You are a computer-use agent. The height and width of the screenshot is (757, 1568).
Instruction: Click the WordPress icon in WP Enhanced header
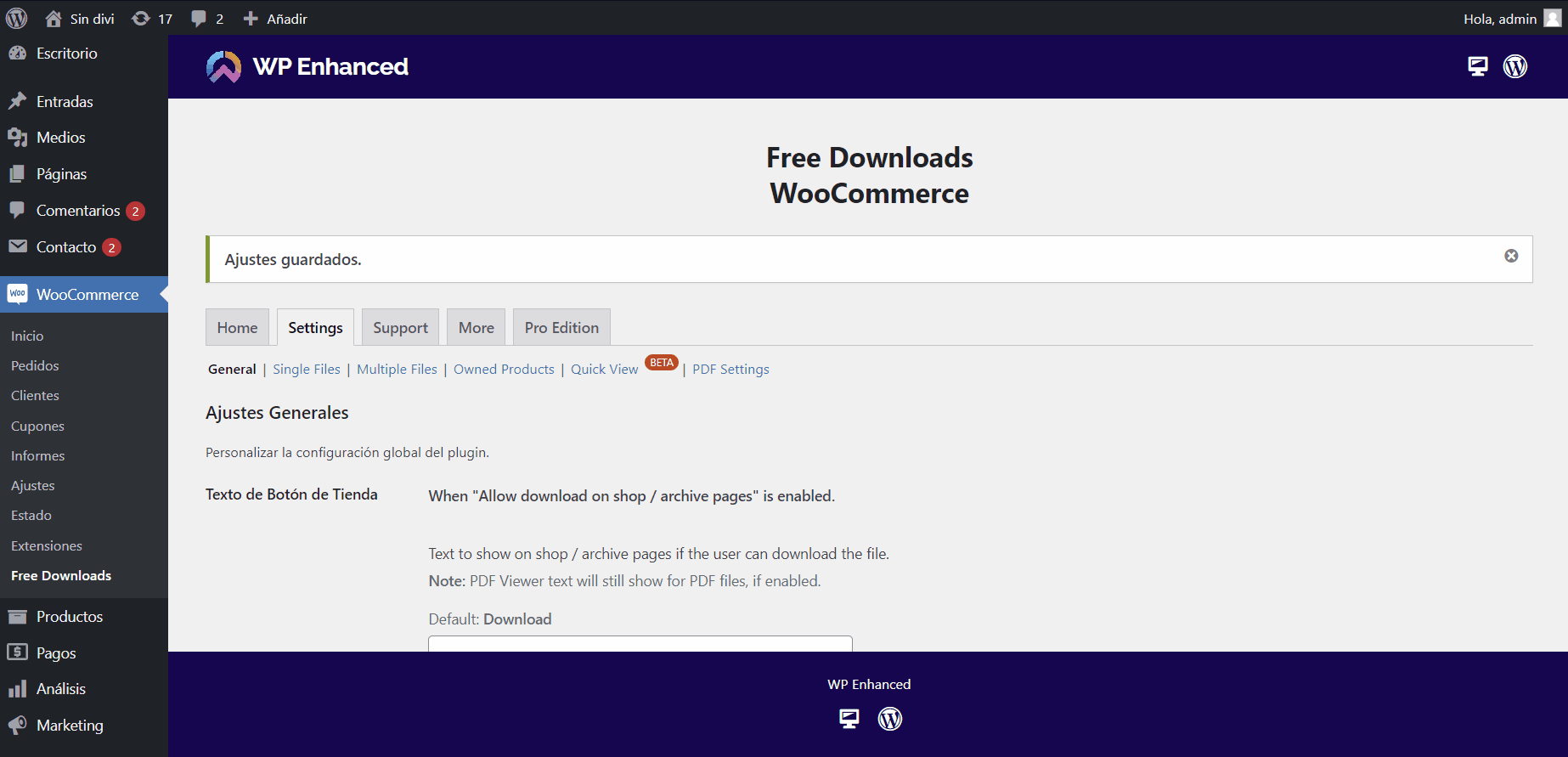[x=1515, y=66]
